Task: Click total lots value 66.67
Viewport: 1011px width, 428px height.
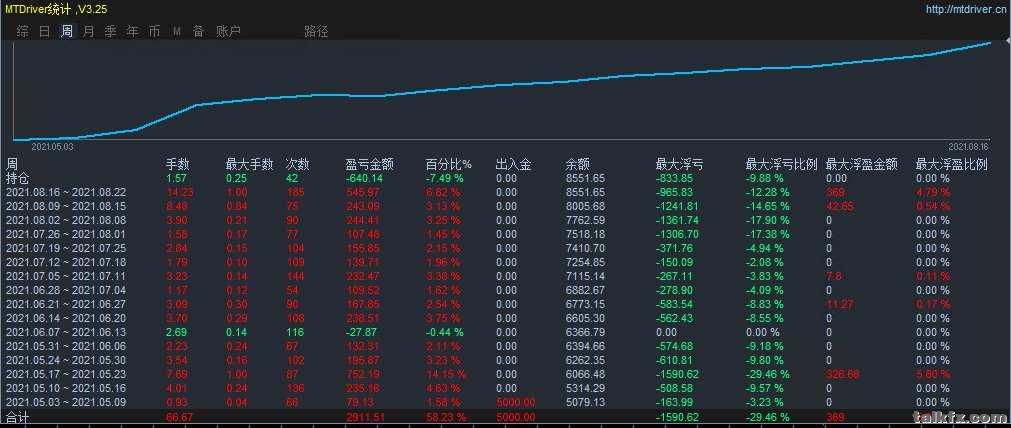Action: (x=180, y=417)
